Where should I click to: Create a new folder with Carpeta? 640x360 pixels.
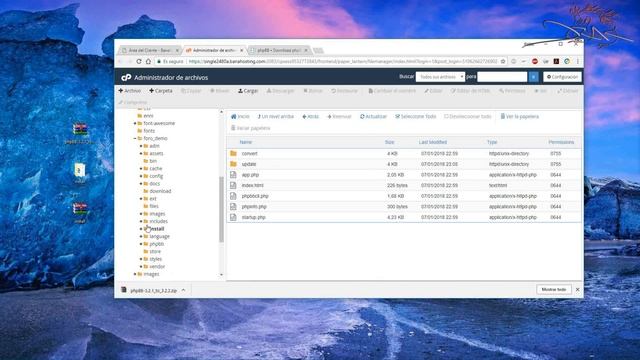click(161, 91)
